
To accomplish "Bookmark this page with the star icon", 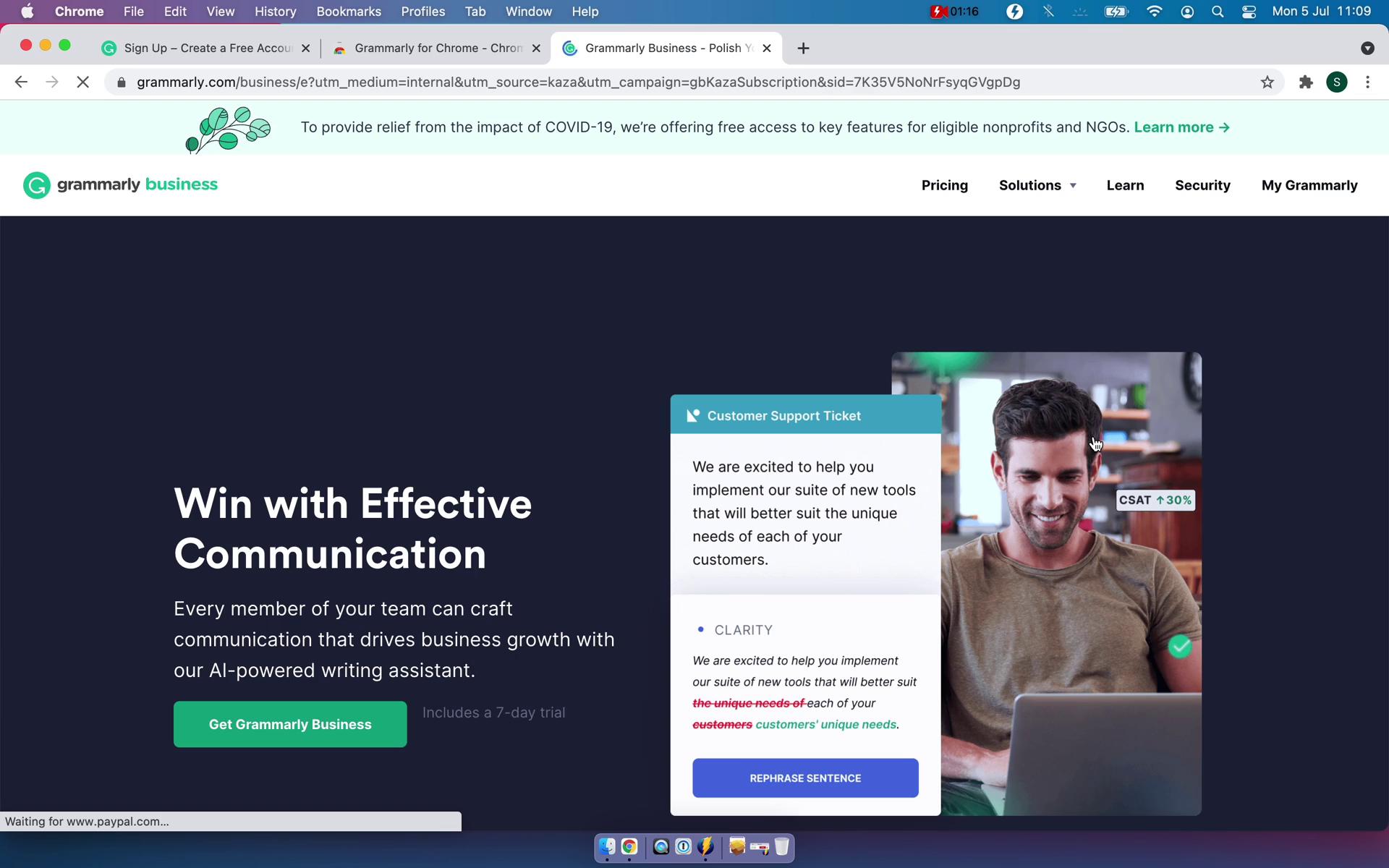I will tap(1267, 82).
